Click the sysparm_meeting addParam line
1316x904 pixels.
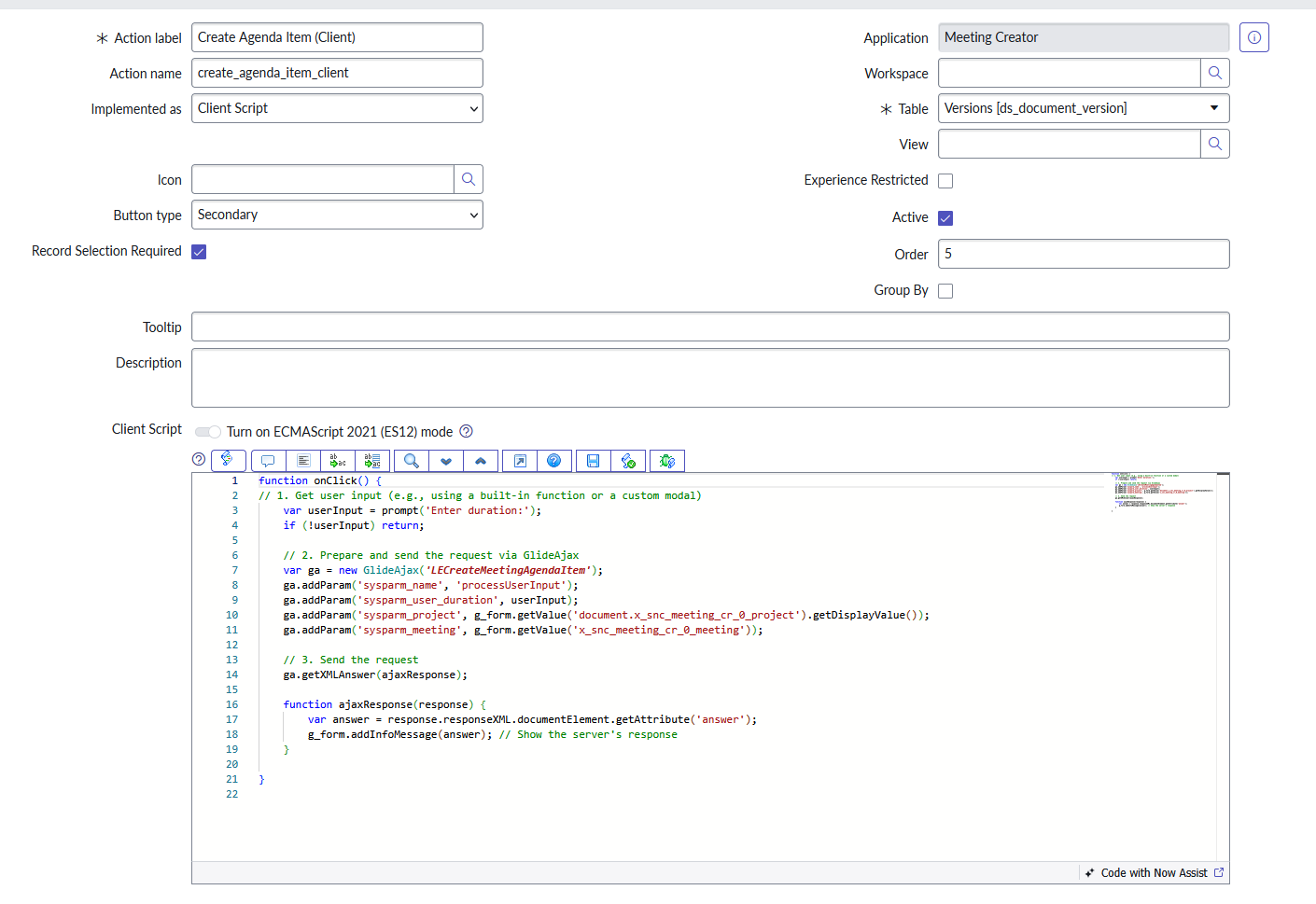(x=524, y=631)
